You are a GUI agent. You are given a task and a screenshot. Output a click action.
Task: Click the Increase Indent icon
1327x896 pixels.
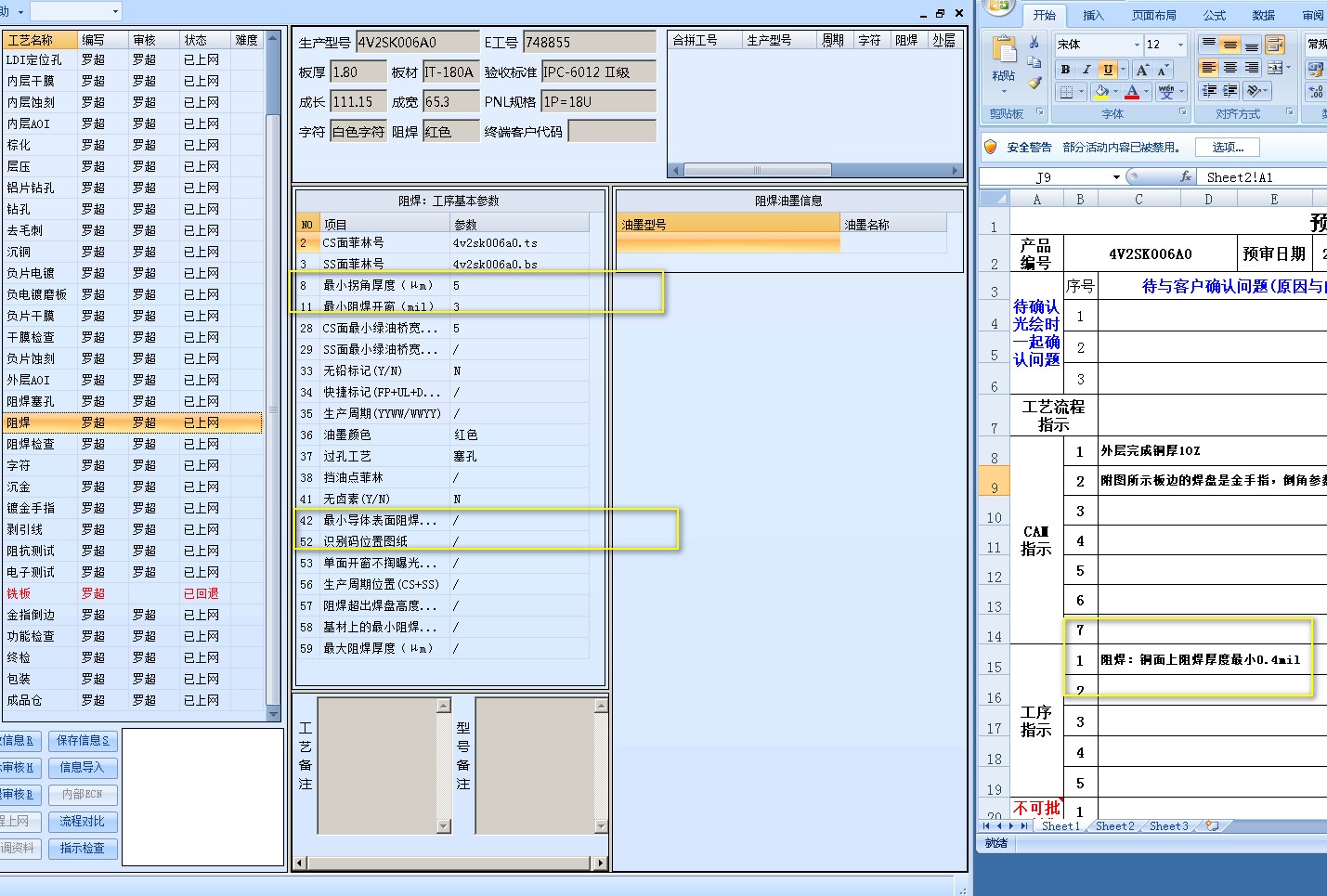(1229, 91)
